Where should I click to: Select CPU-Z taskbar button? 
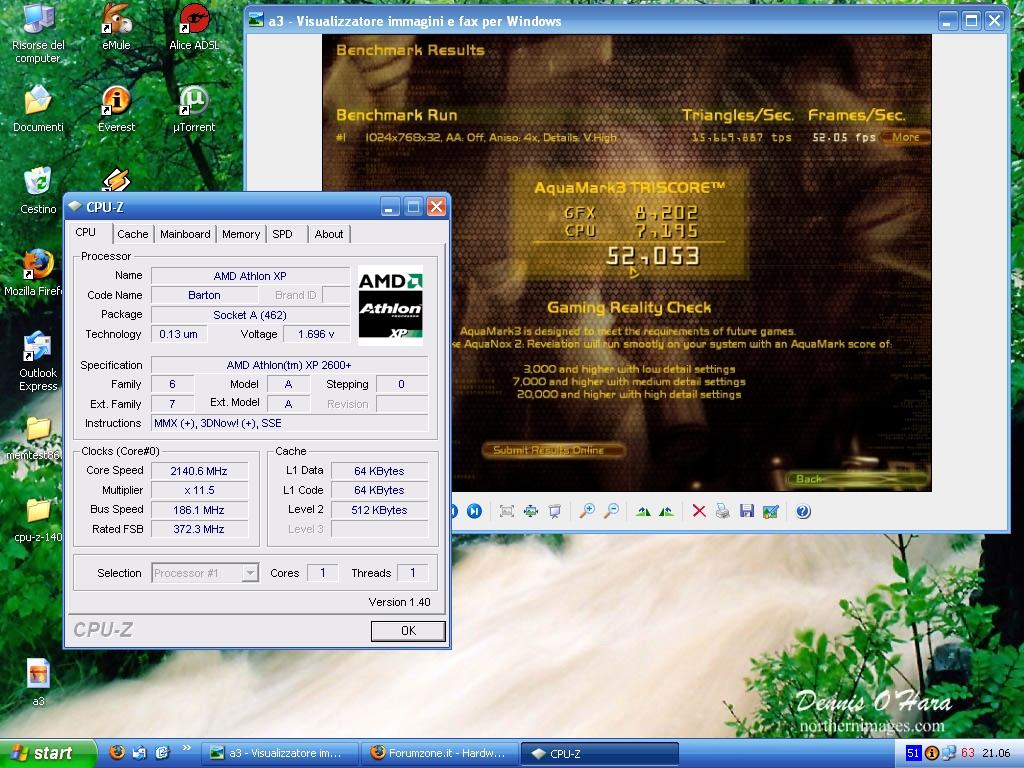[600, 753]
